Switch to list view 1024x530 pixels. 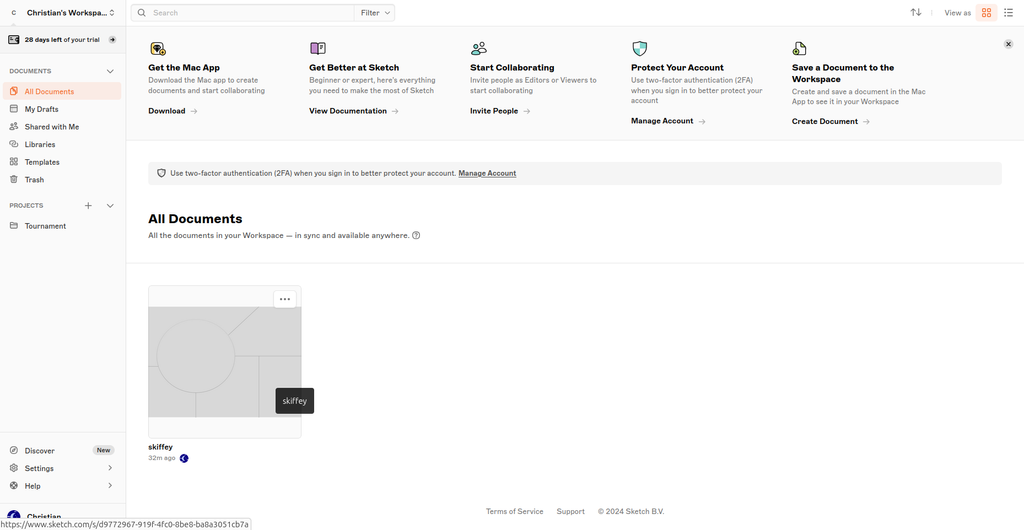coord(1008,12)
